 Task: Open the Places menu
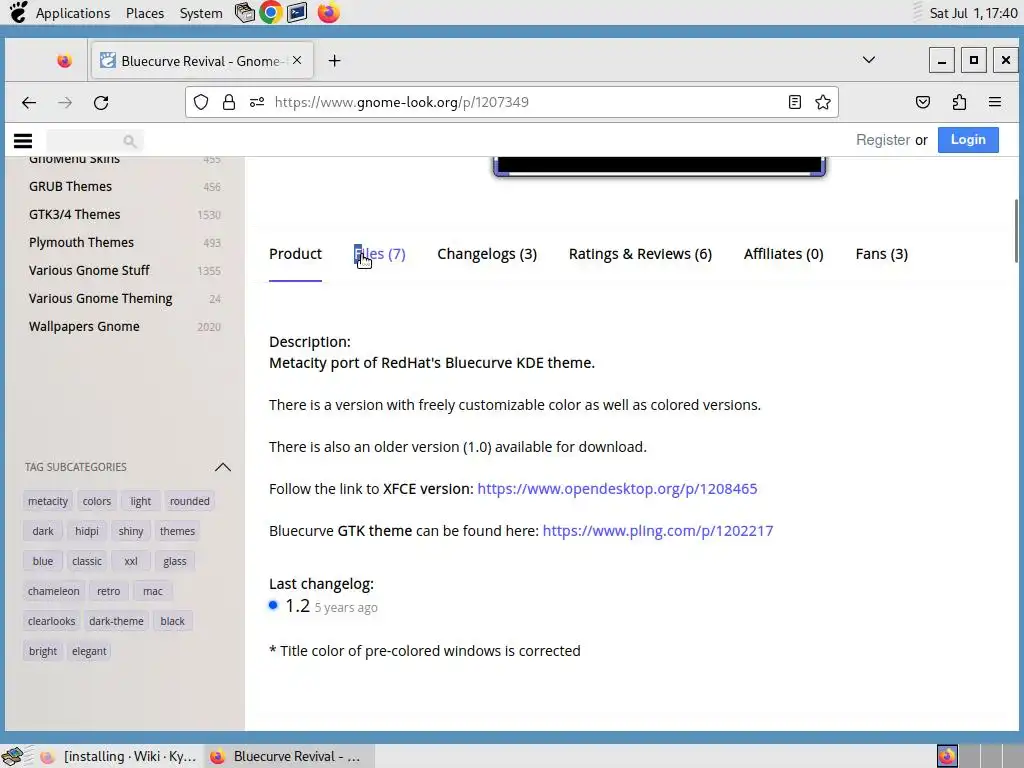(145, 13)
